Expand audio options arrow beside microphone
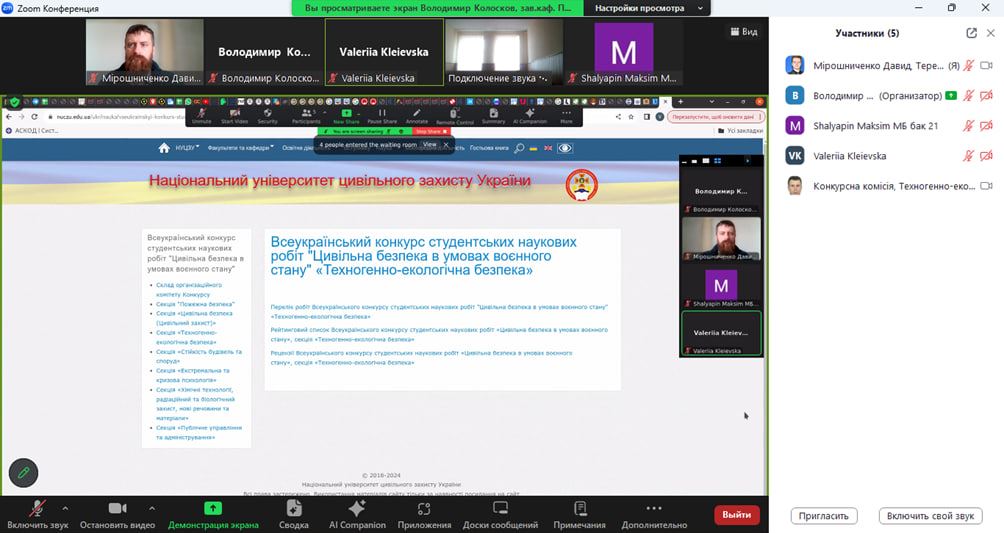Viewport: 1004px width, 533px height. coord(66,507)
